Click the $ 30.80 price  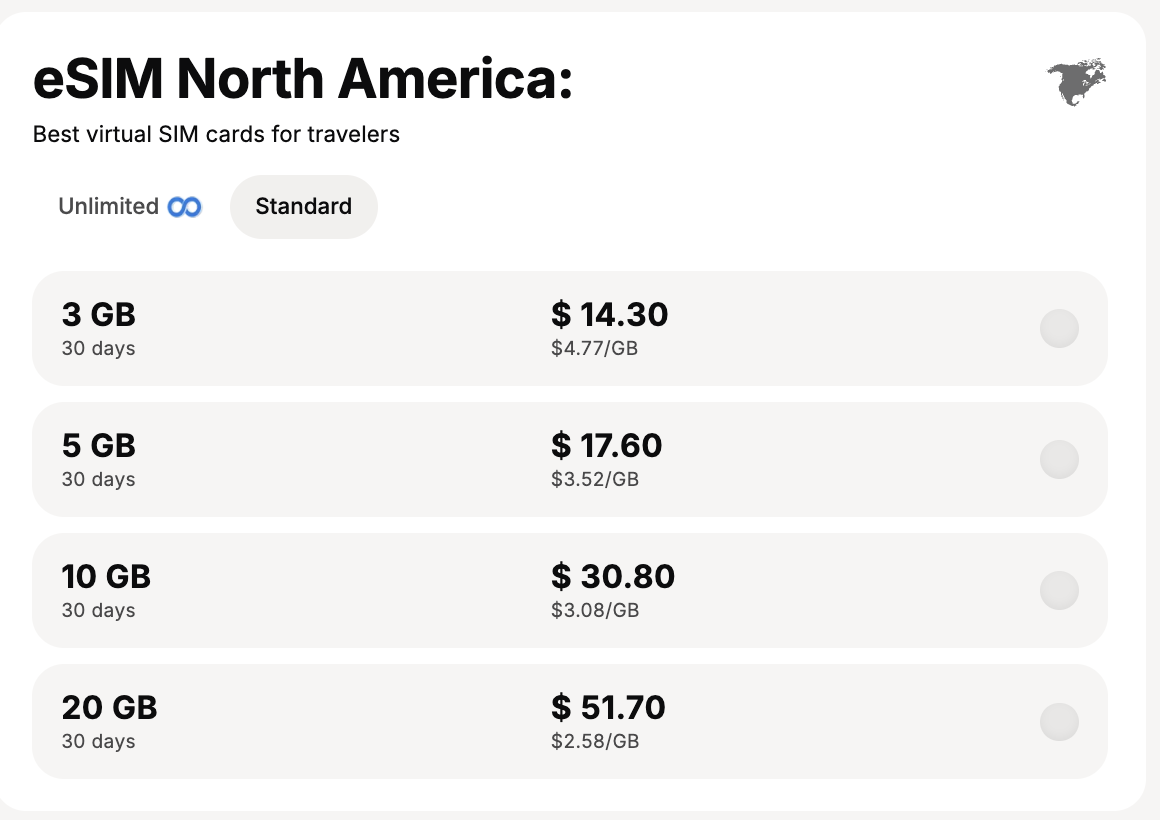pyautogui.click(x=613, y=577)
